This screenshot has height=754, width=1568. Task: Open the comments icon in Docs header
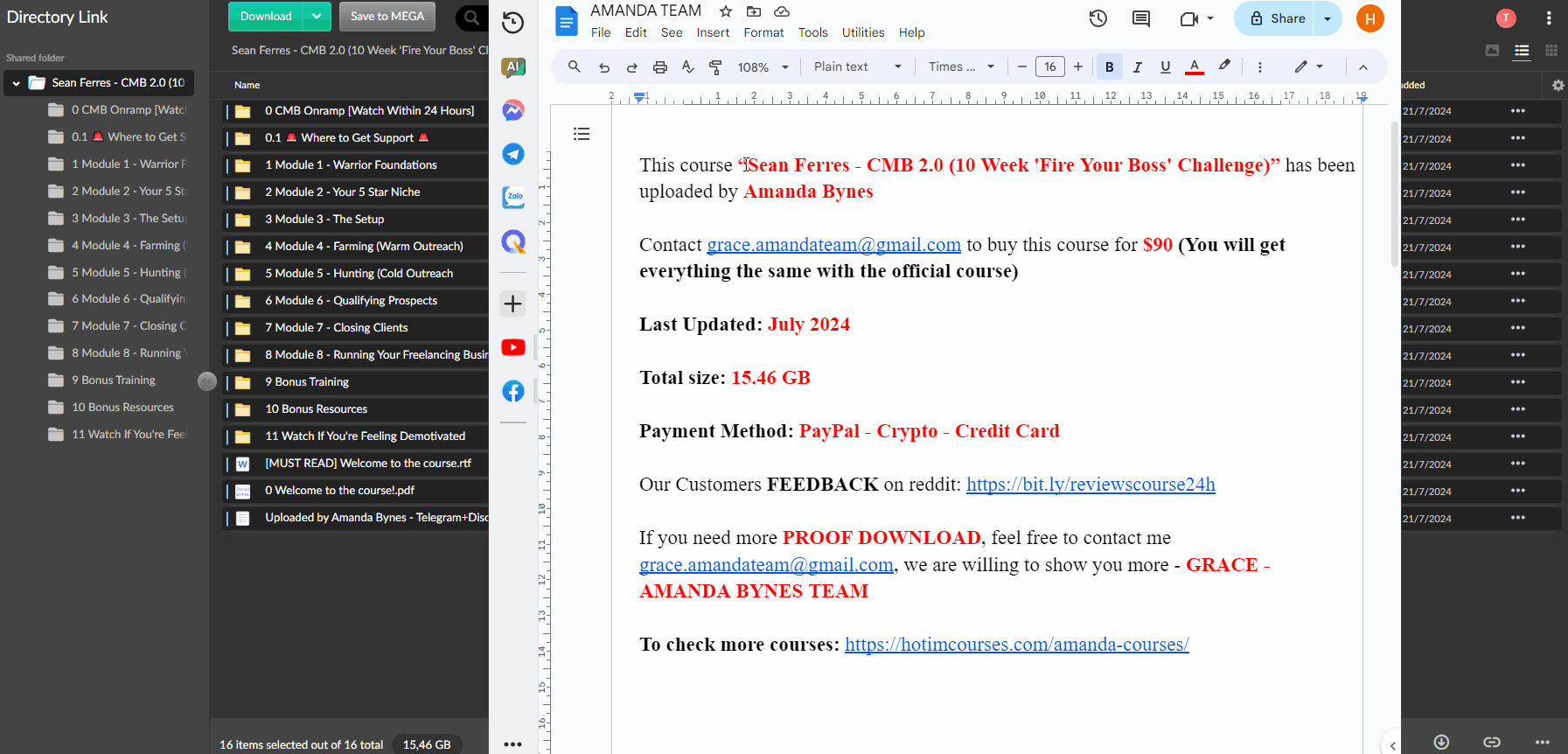1141,18
